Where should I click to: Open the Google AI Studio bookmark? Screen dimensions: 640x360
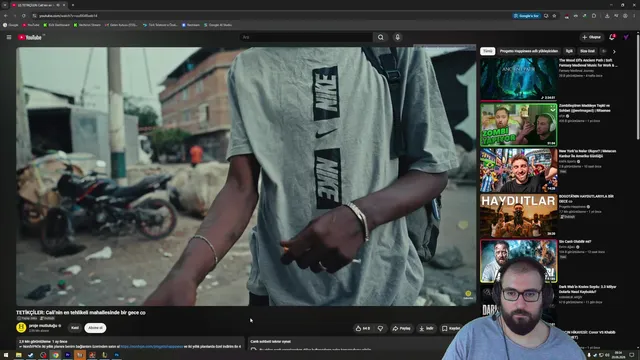(218, 25)
